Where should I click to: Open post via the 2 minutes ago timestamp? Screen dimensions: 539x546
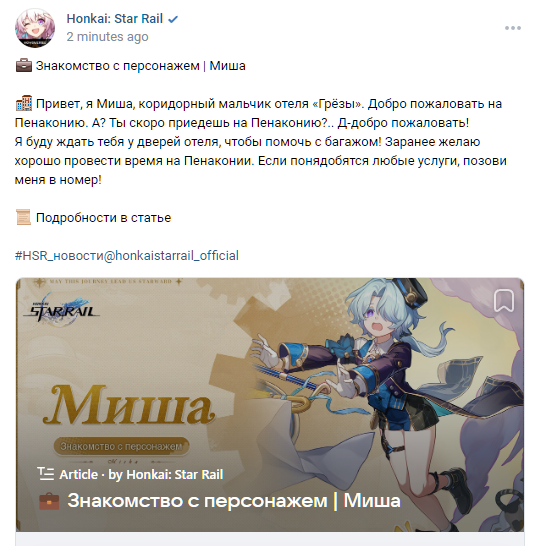pyautogui.click(x=107, y=37)
